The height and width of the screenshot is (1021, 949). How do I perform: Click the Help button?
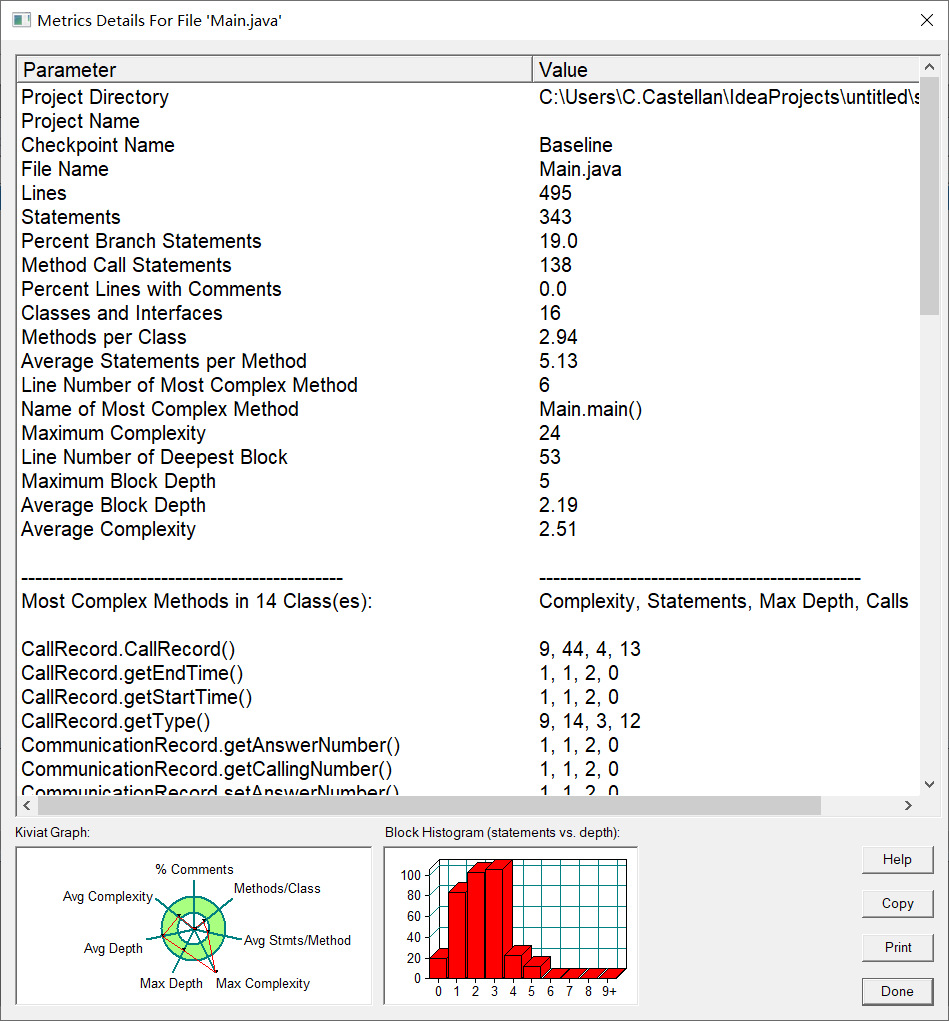coord(897,860)
